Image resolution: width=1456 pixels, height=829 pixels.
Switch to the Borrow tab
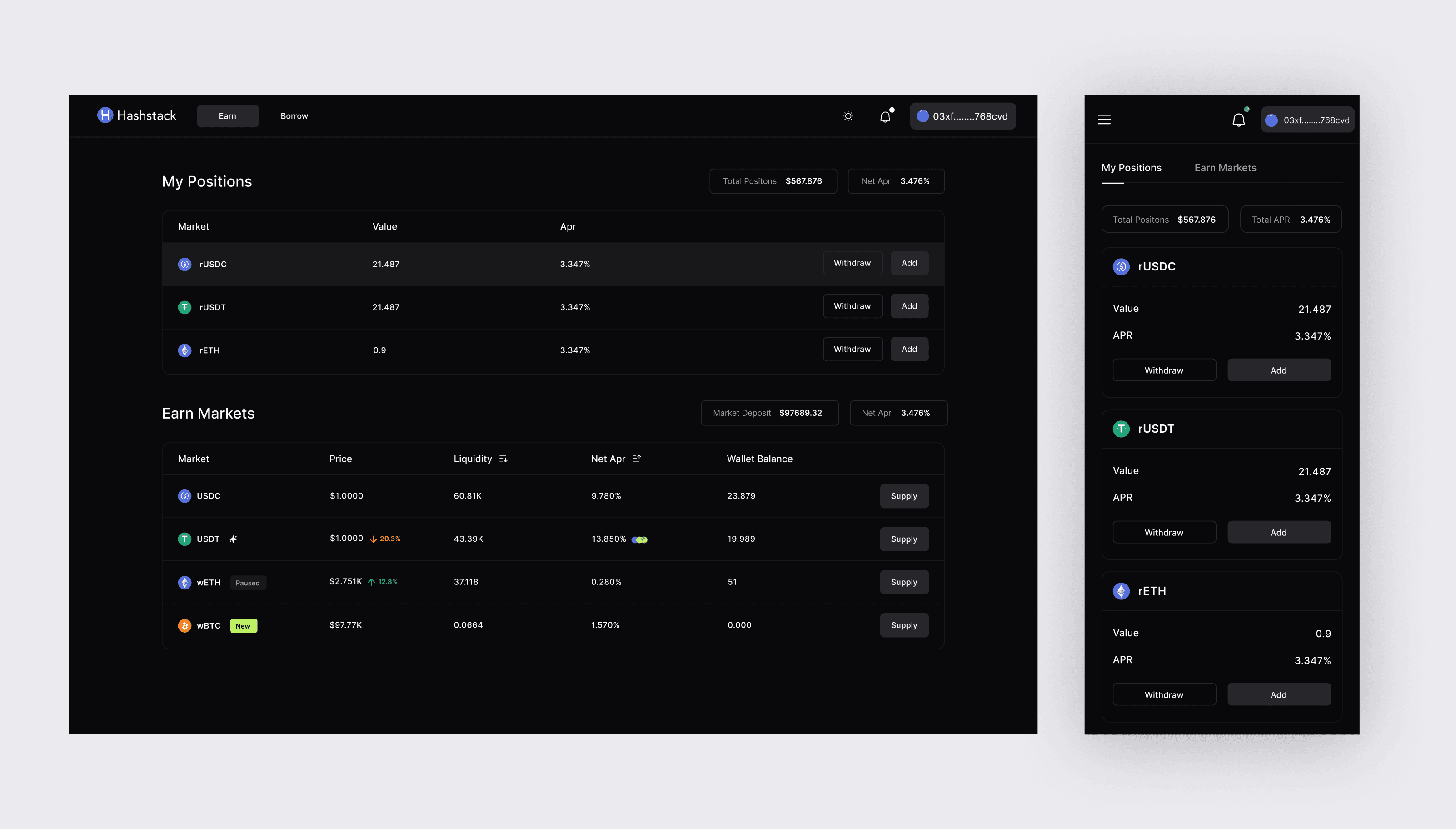coord(294,116)
